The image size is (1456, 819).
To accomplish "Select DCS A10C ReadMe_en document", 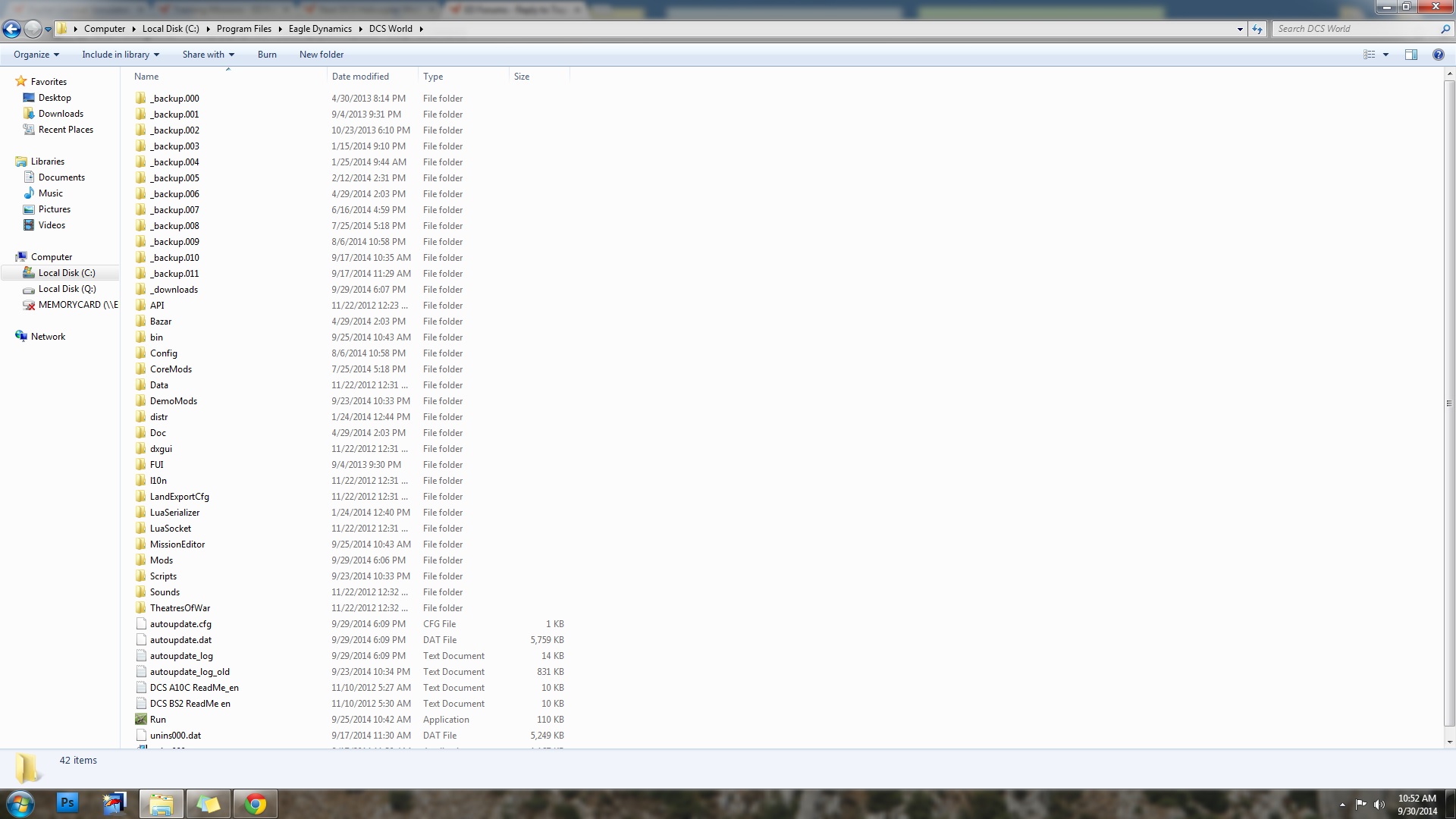I will click(x=194, y=688).
